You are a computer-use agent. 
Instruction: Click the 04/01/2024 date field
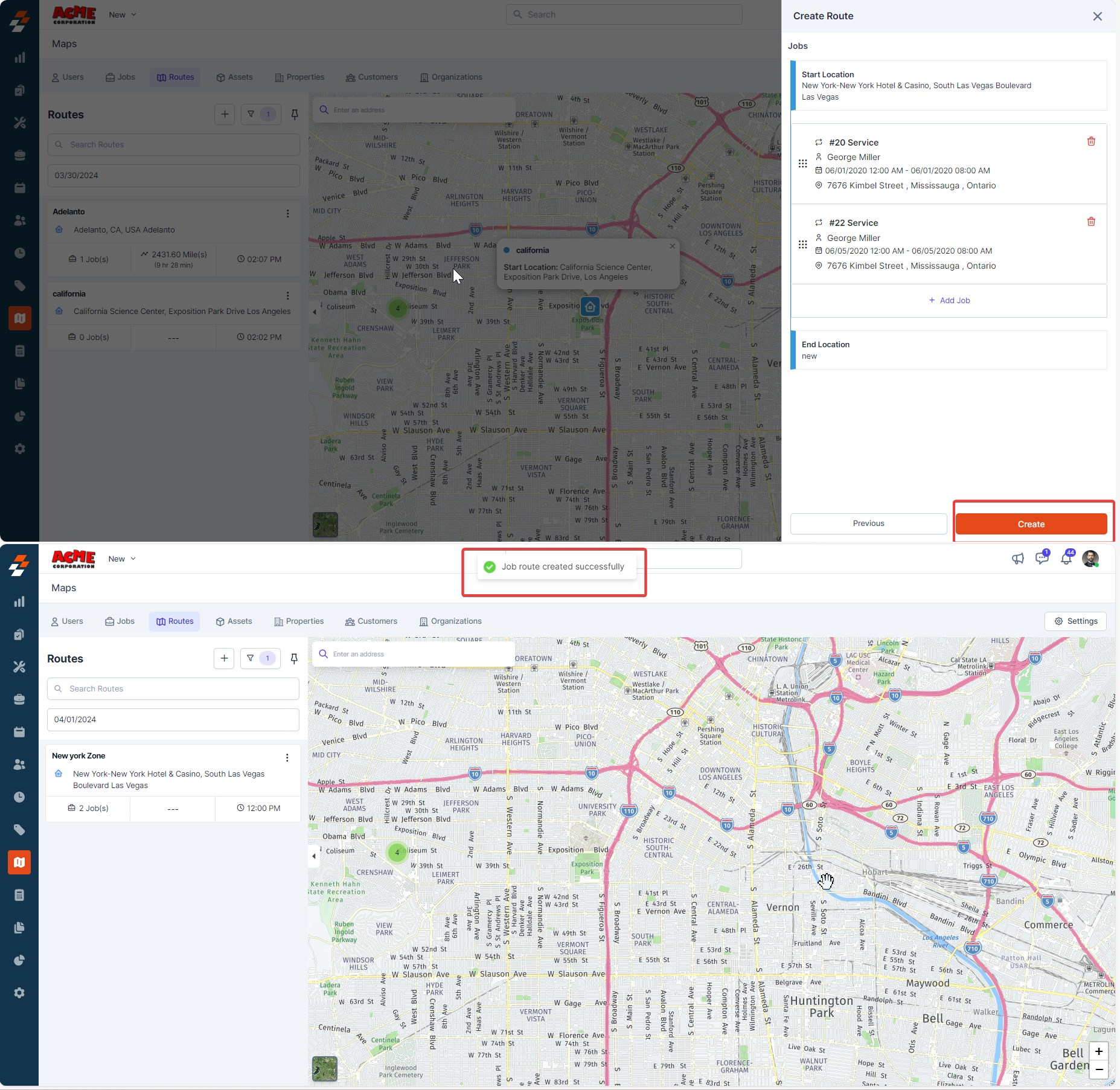173,720
